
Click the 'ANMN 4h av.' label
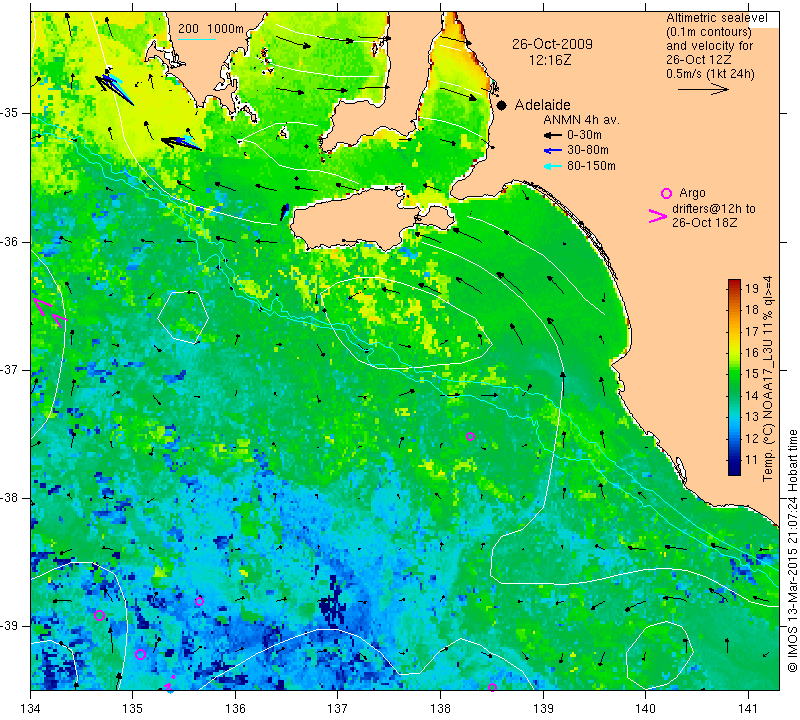581,120
